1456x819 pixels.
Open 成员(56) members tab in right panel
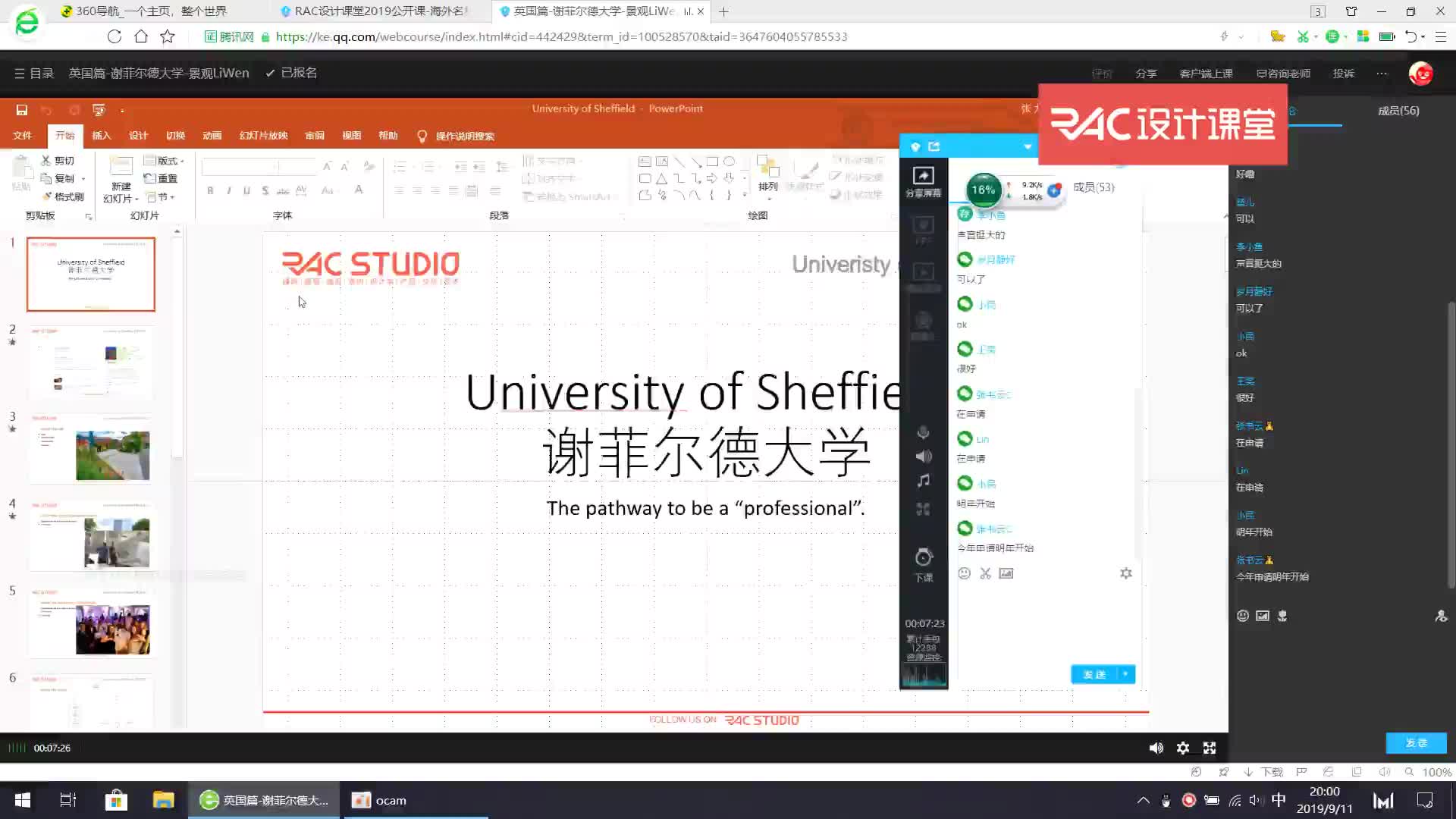[1398, 111]
